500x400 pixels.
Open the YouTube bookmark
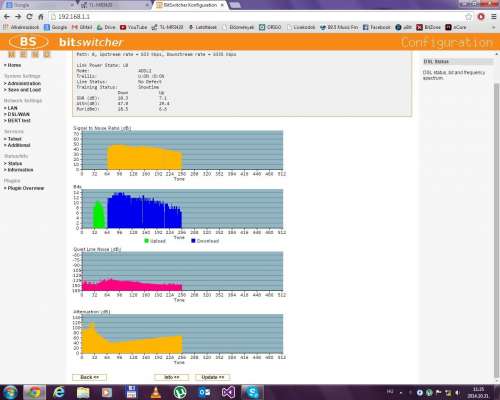[134, 27]
